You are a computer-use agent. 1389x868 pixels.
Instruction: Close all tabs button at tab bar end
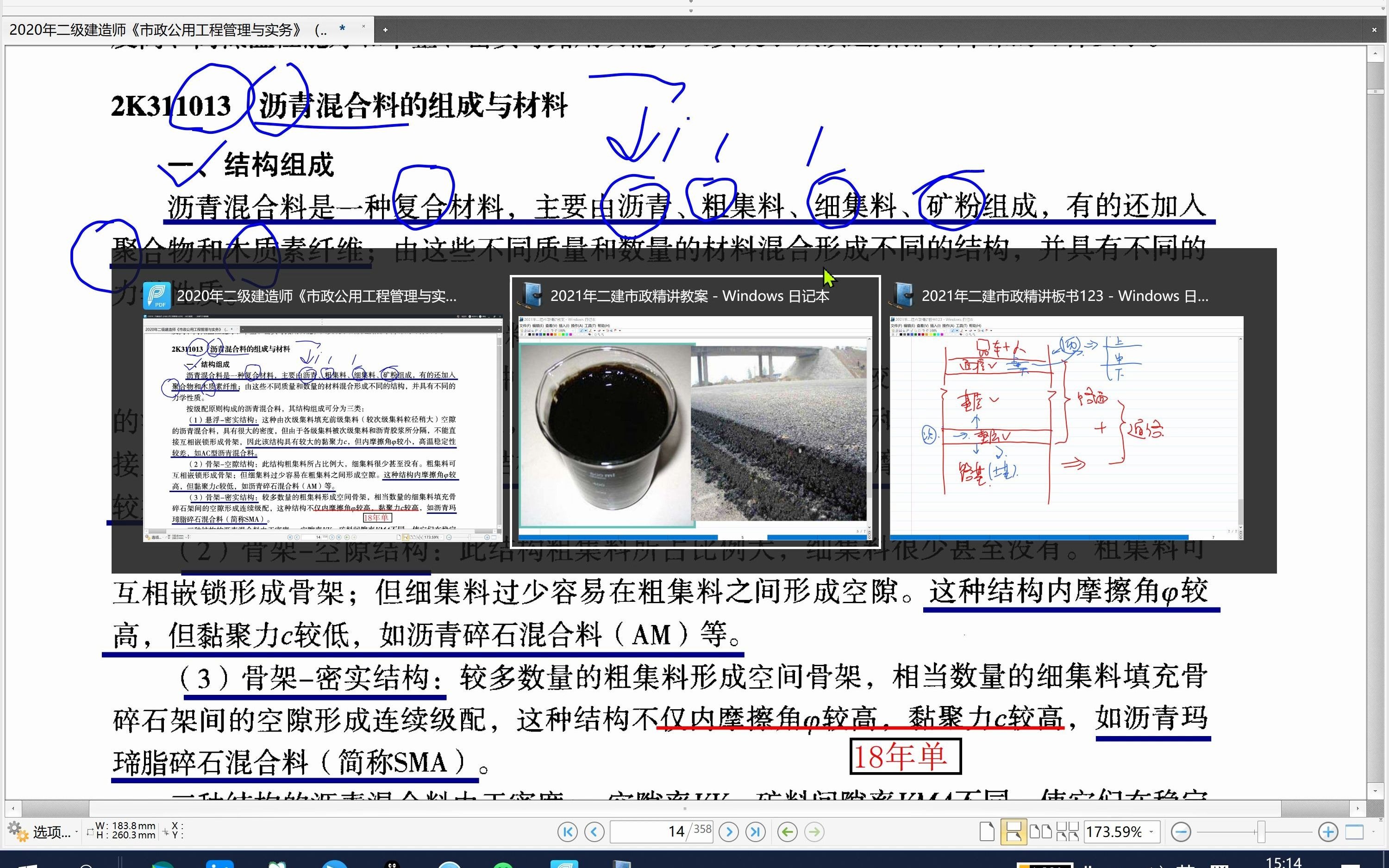click(1374, 29)
